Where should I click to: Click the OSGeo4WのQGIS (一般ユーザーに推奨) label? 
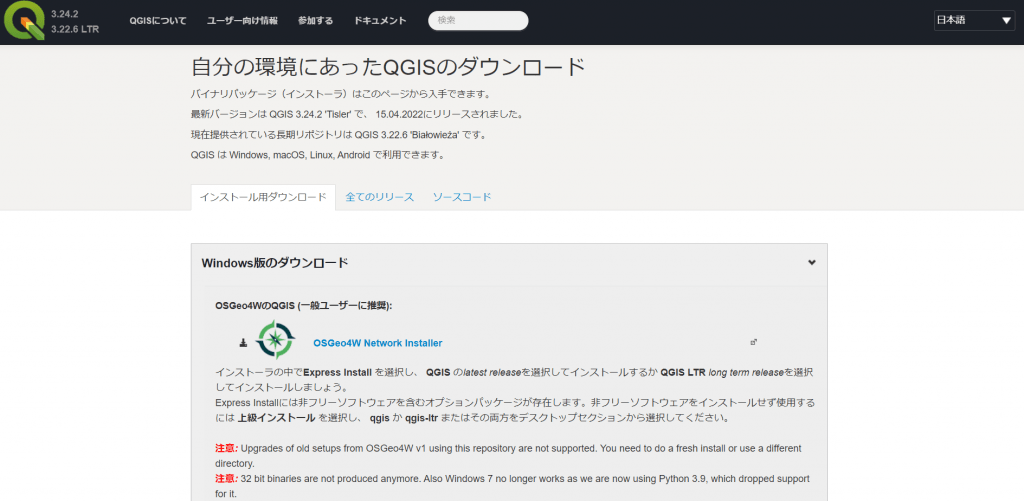coord(304,305)
